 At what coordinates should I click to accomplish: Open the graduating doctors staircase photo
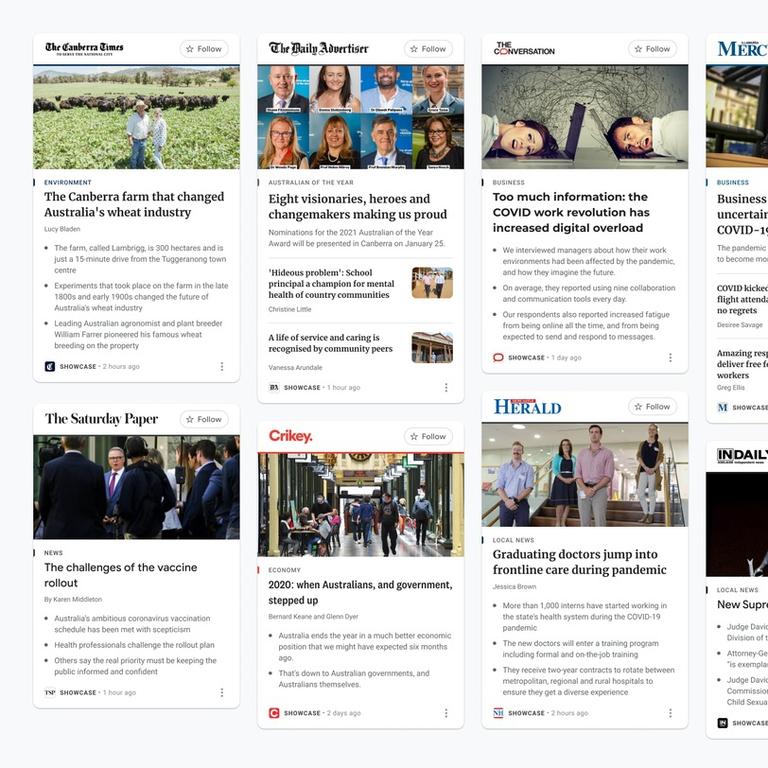pos(585,475)
